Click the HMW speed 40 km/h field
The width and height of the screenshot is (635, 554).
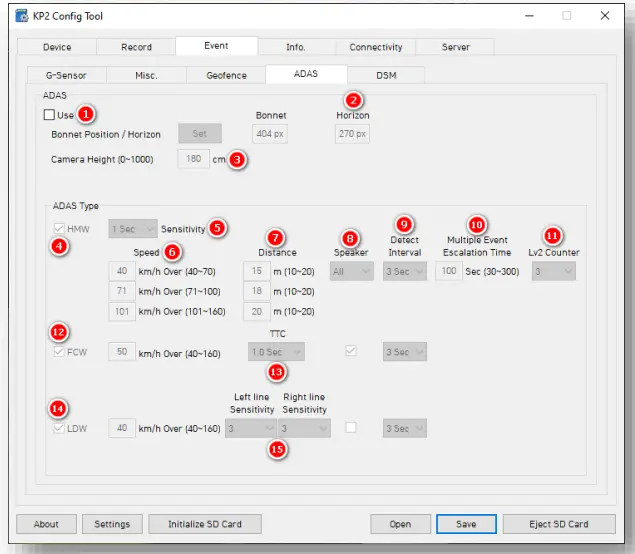point(122,271)
